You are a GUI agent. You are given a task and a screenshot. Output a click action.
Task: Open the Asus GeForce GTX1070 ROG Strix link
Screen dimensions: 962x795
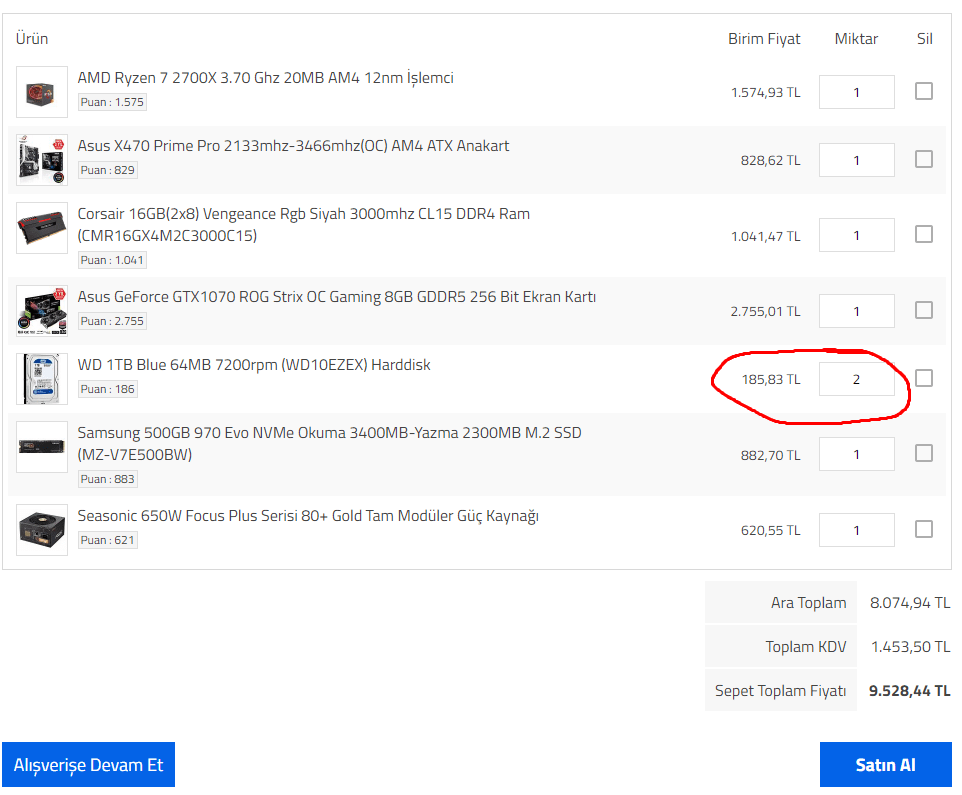point(337,297)
